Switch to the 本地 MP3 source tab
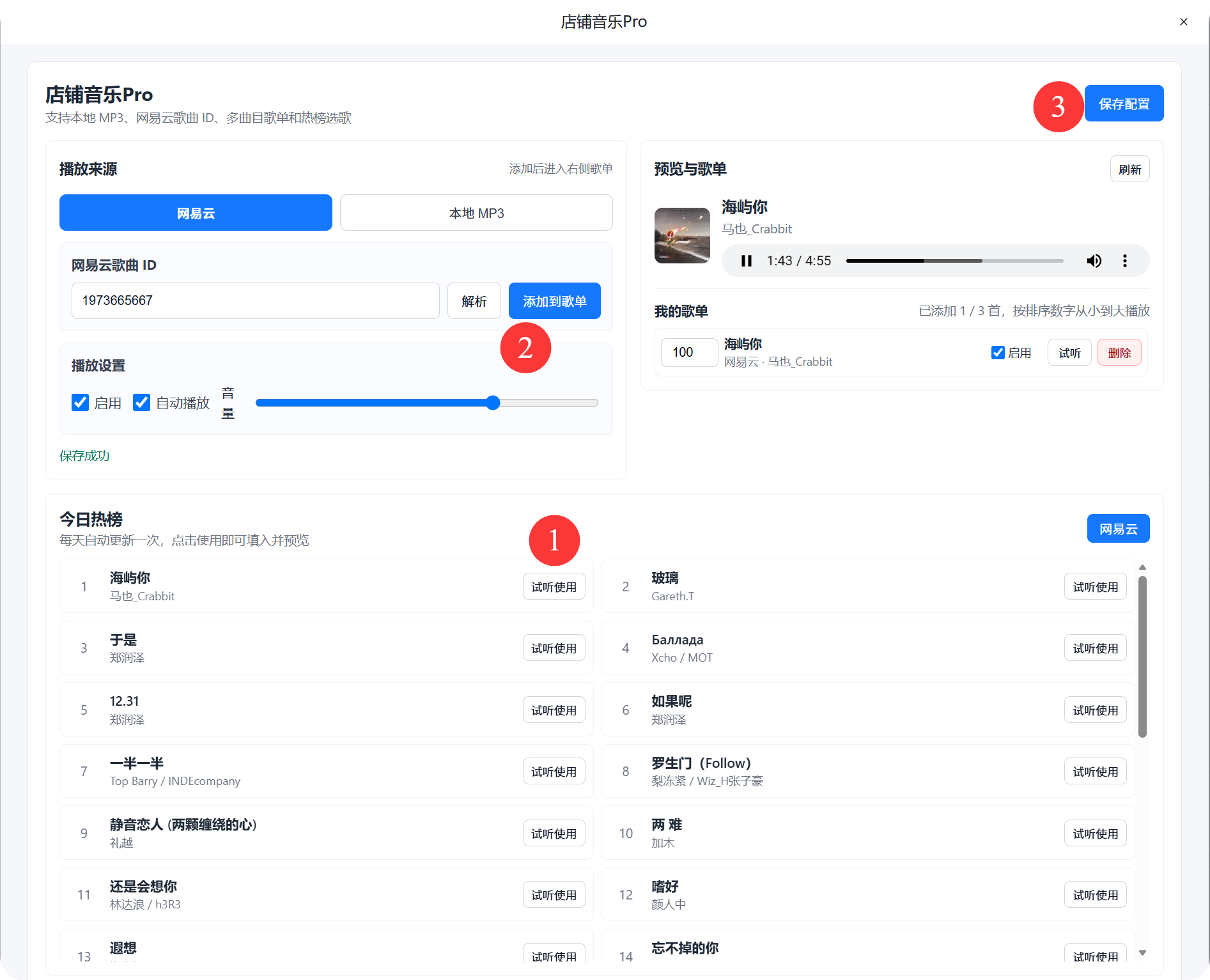Image resolution: width=1210 pixels, height=980 pixels. (x=476, y=213)
